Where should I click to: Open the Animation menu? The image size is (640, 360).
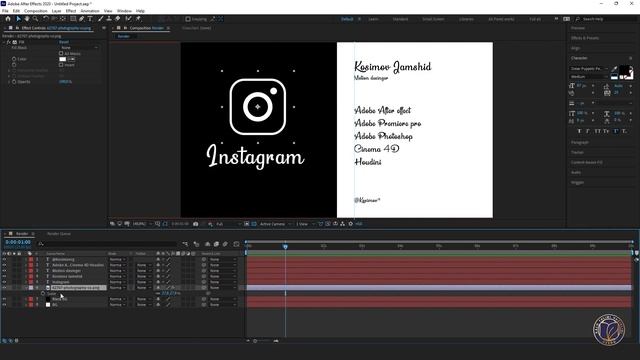90,11
